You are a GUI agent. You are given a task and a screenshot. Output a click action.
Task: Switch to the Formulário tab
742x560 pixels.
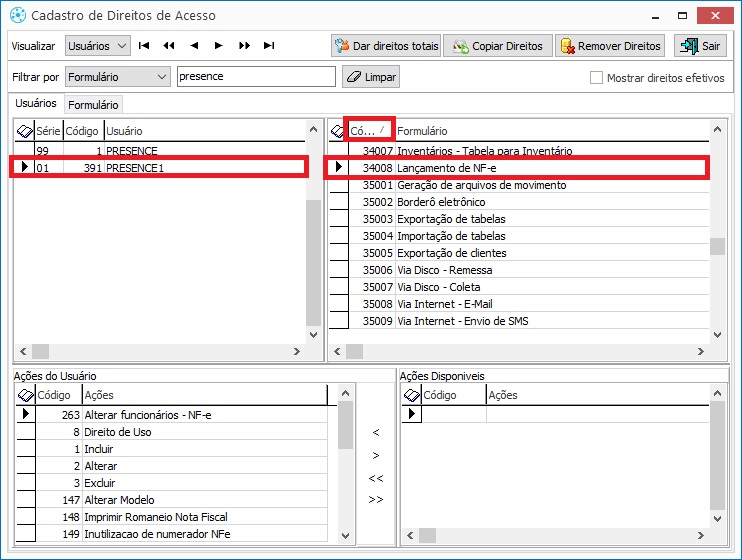(93, 105)
